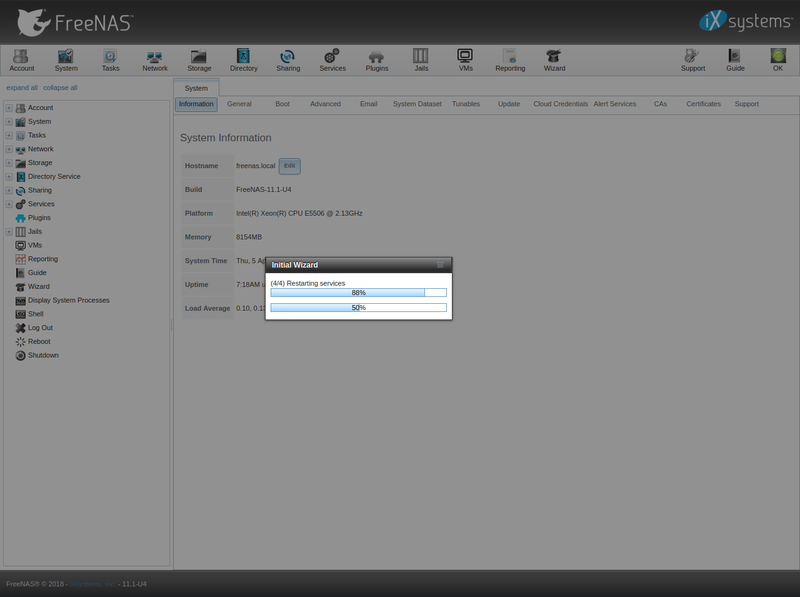800x597 pixels.
Task: Open System in the top toolbar
Action: [66, 60]
